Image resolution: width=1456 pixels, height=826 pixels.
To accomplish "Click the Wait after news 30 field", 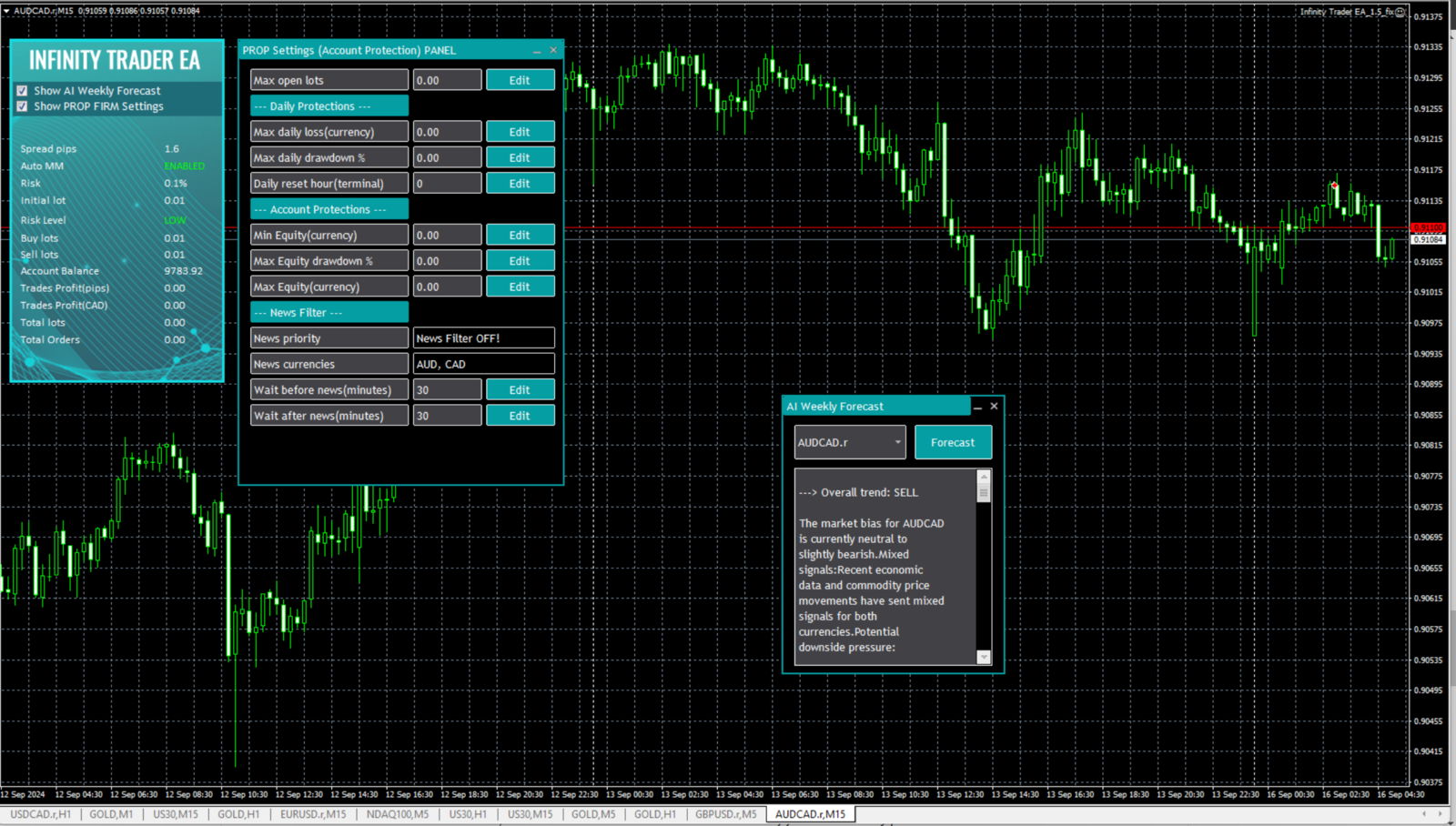I will [x=447, y=416].
